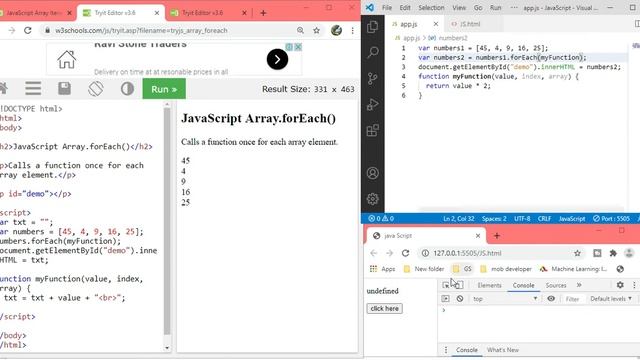
Task: Click the "click here" button
Action: (384, 309)
